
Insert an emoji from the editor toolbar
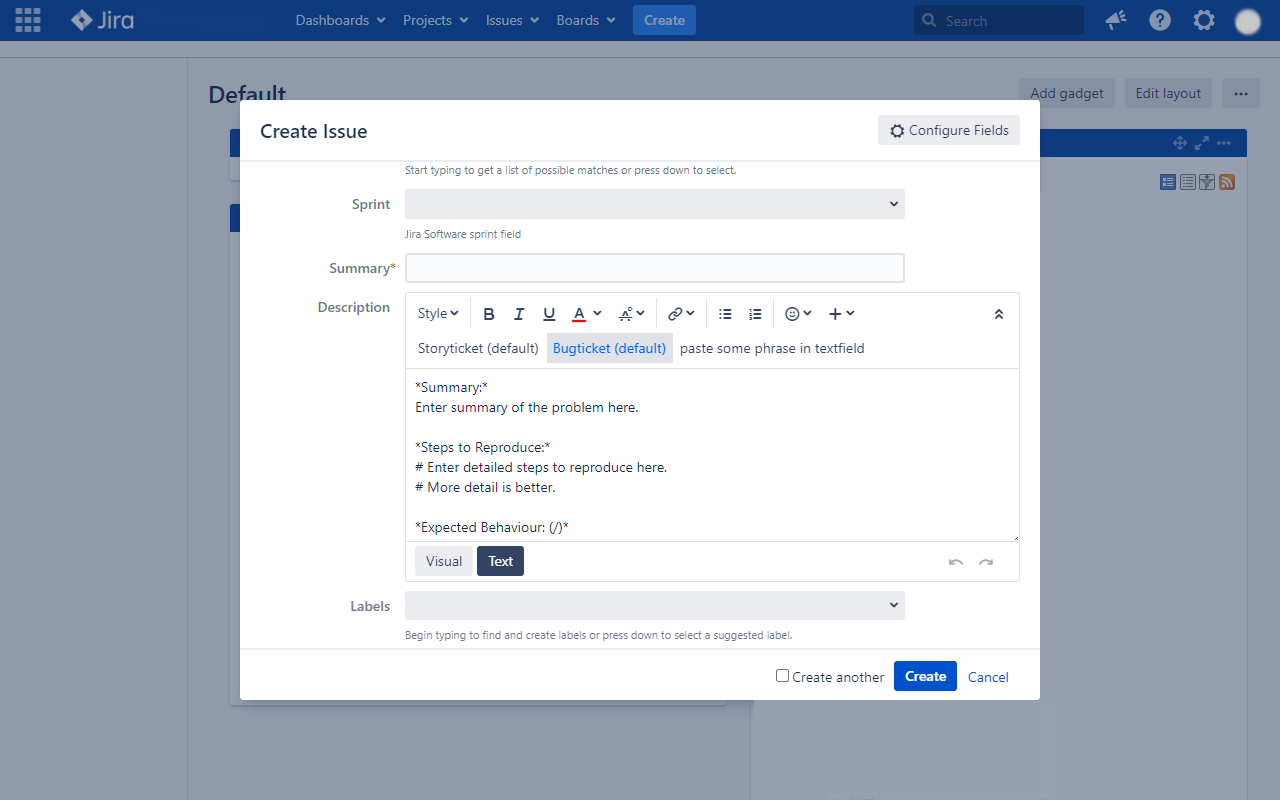pyautogui.click(x=792, y=313)
